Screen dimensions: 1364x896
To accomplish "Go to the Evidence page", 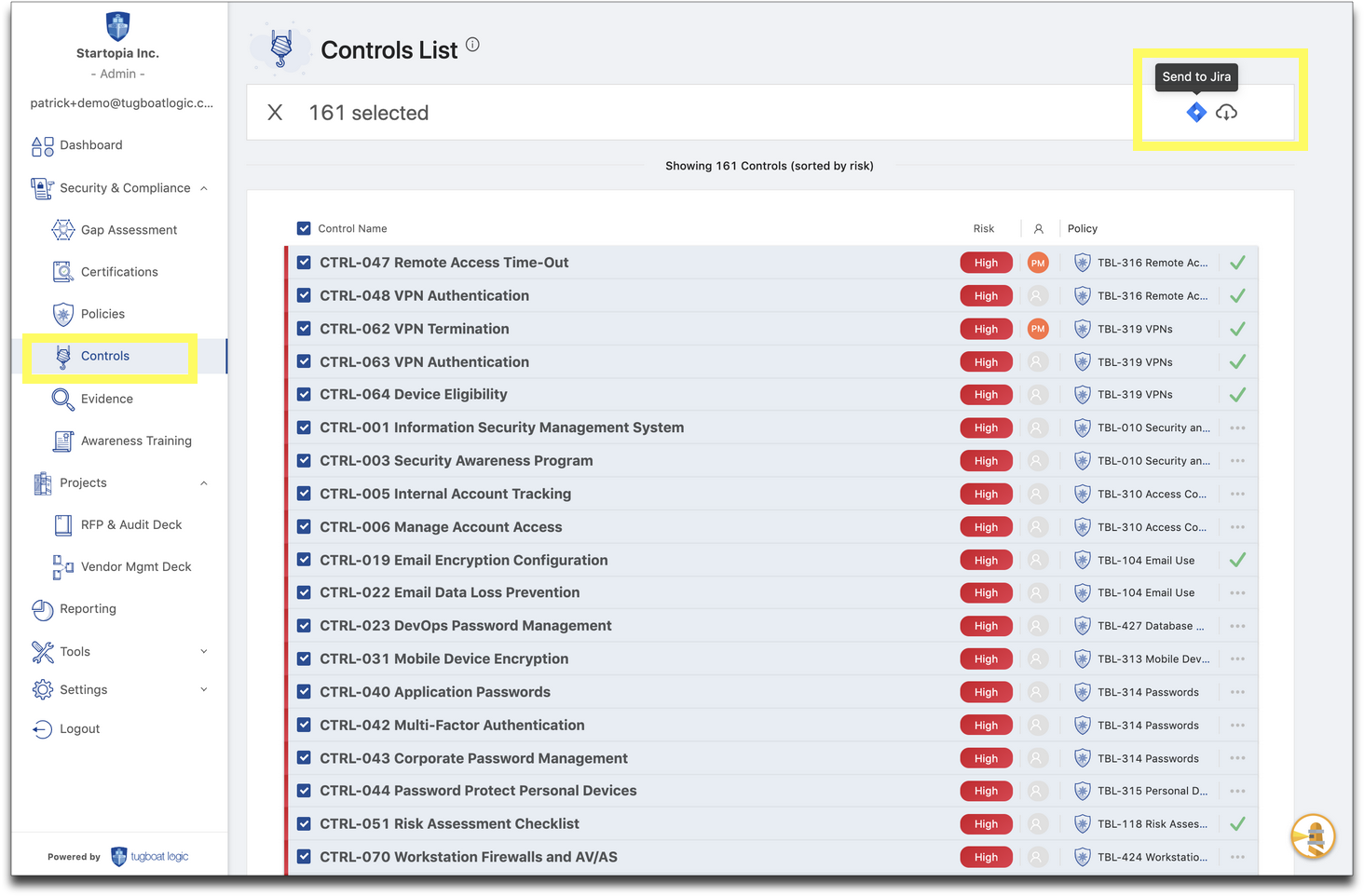I will click(x=106, y=399).
